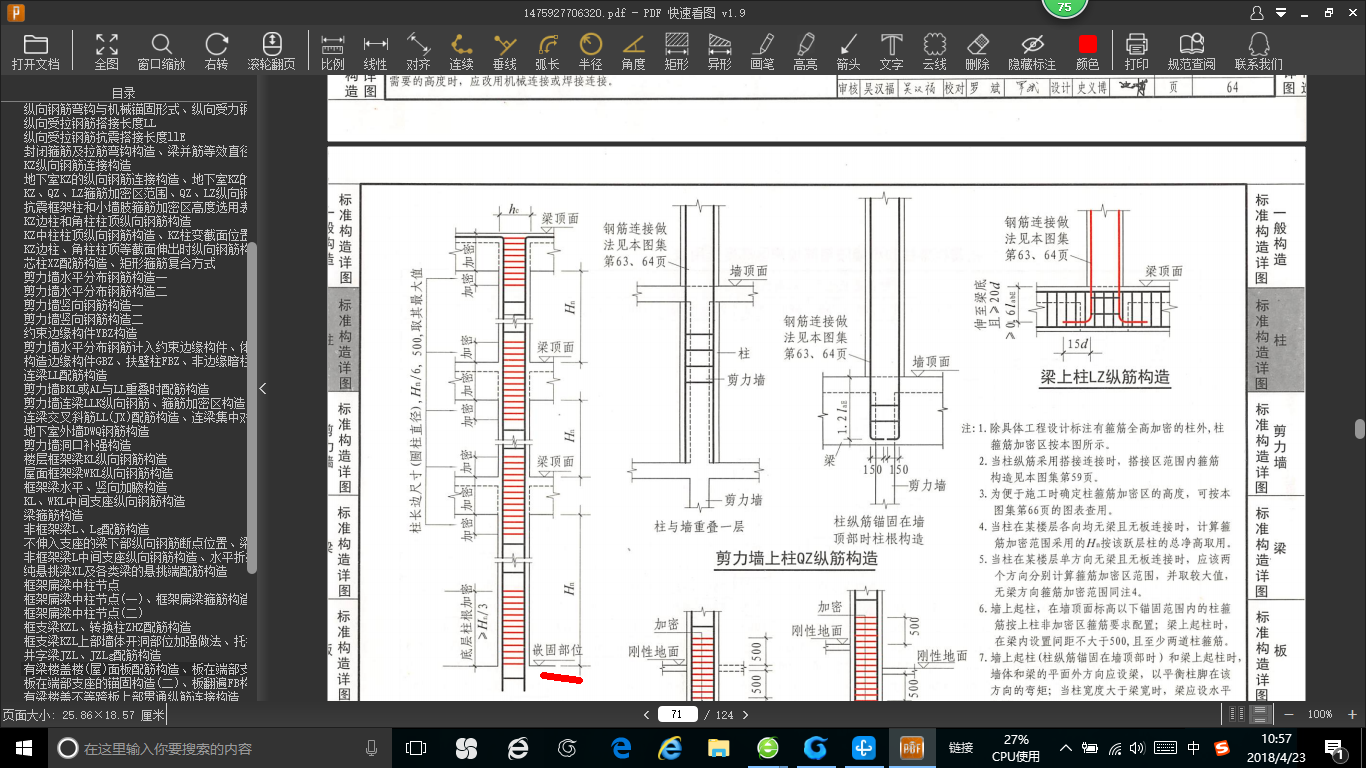Select the 箭头 arrow tool
1366x768 pixels.
click(x=848, y=51)
